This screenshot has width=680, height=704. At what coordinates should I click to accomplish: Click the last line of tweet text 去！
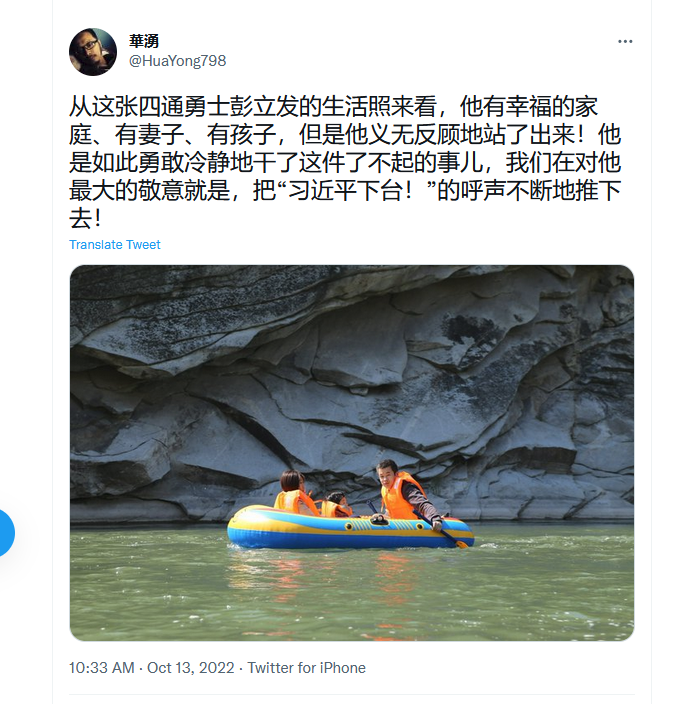(x=86, y=219)
